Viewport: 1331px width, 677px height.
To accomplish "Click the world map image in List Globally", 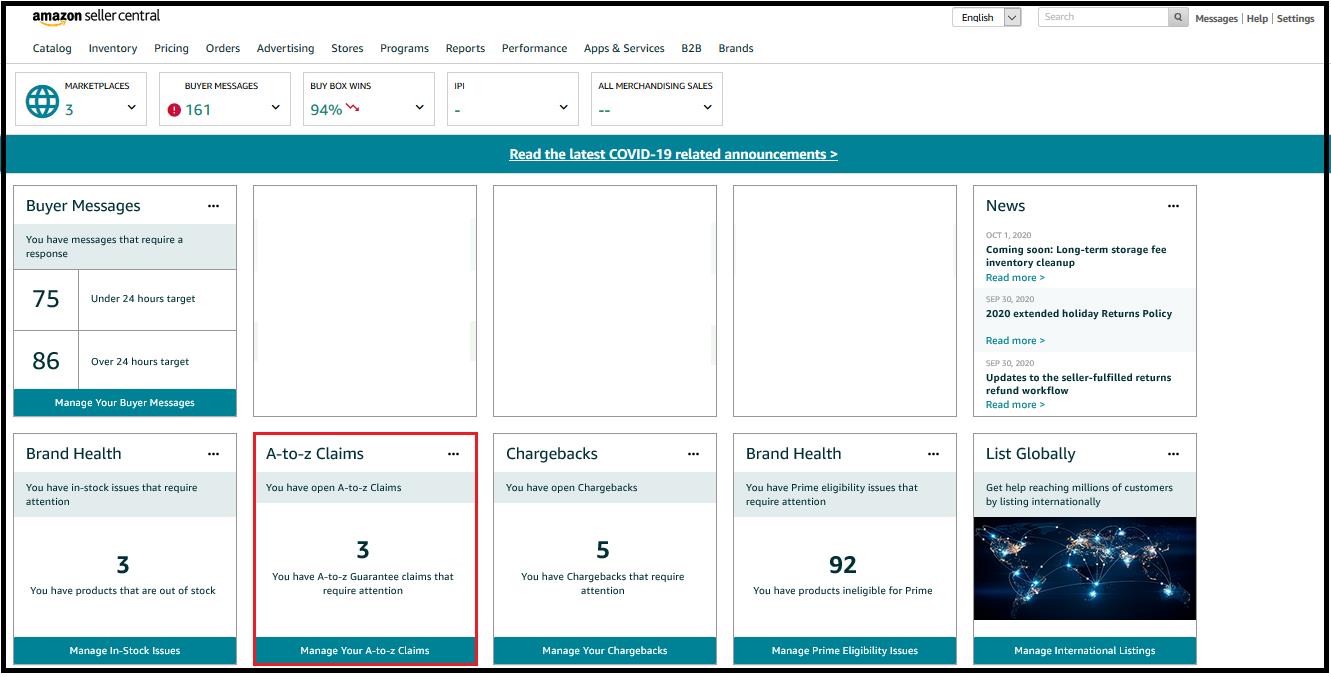I will [x=1084, y=567].
